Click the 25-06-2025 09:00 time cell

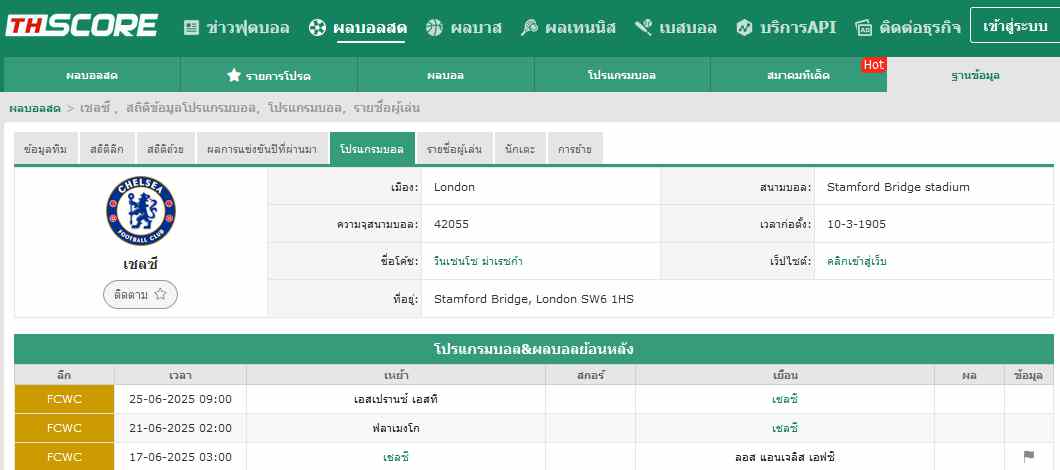point(180,399)
